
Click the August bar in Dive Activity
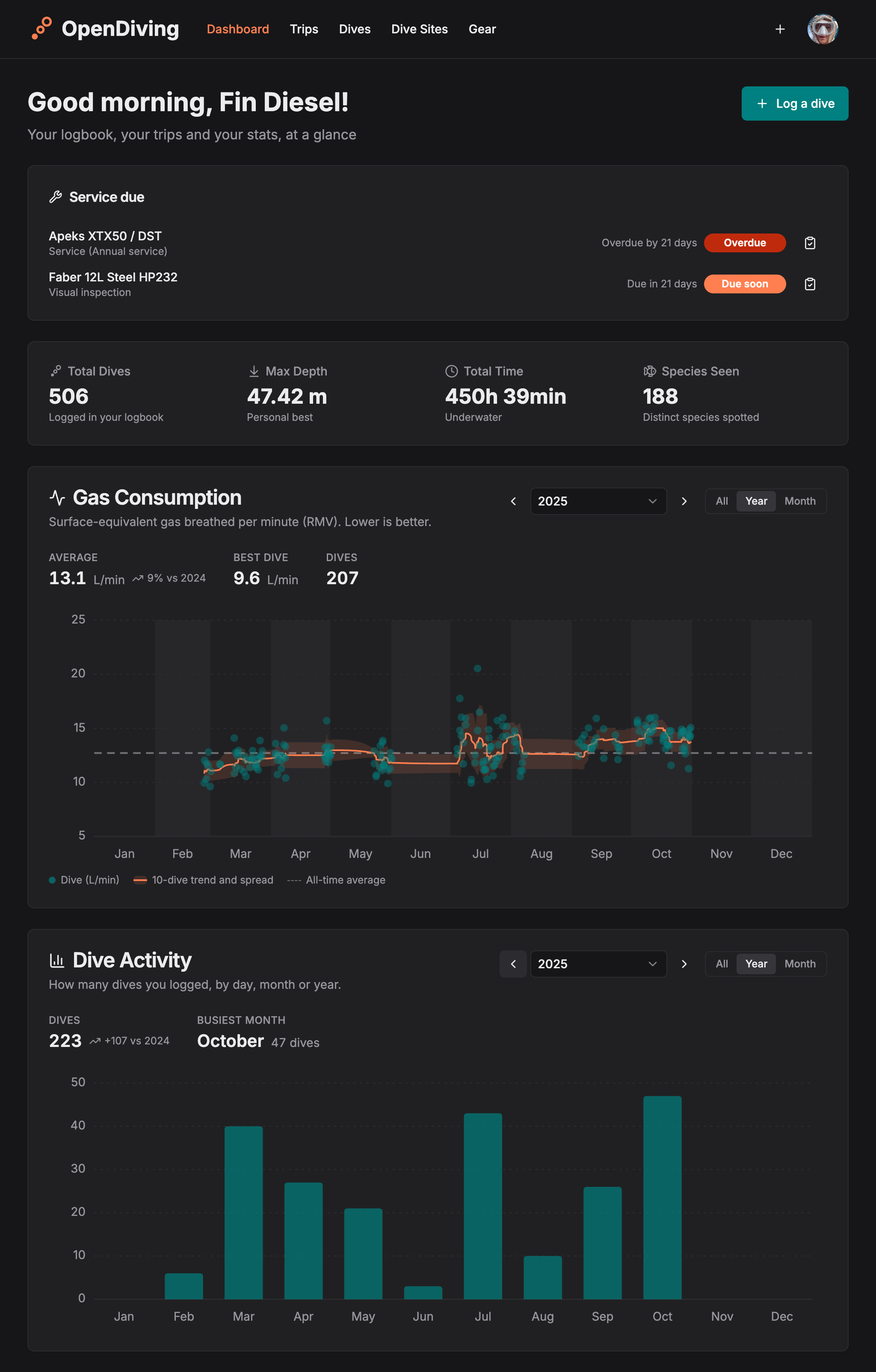[543, 1277]
